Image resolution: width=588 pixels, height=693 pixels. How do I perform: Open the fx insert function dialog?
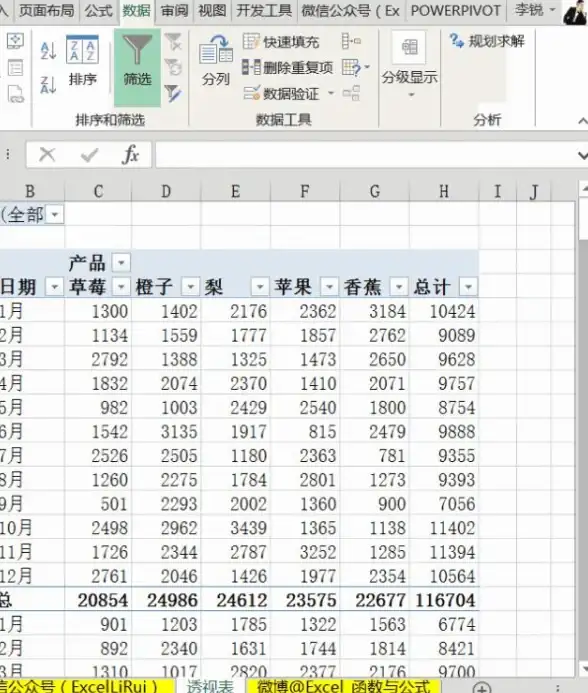pyautogui.click(x=131, y=155)
